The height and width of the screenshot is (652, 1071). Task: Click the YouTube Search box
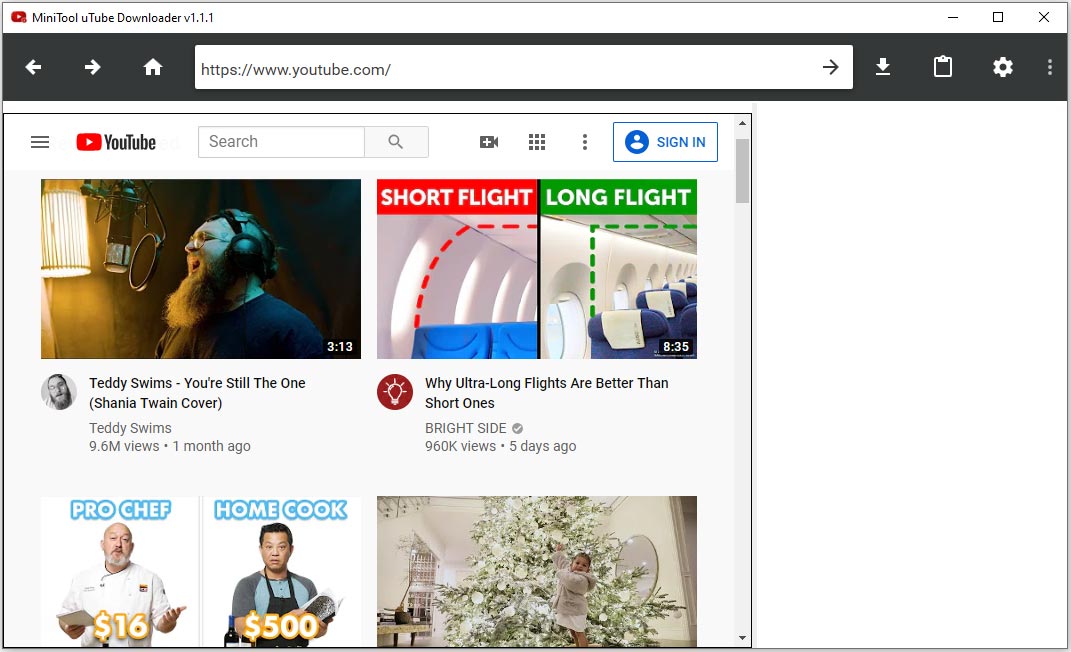click(281, 142)
